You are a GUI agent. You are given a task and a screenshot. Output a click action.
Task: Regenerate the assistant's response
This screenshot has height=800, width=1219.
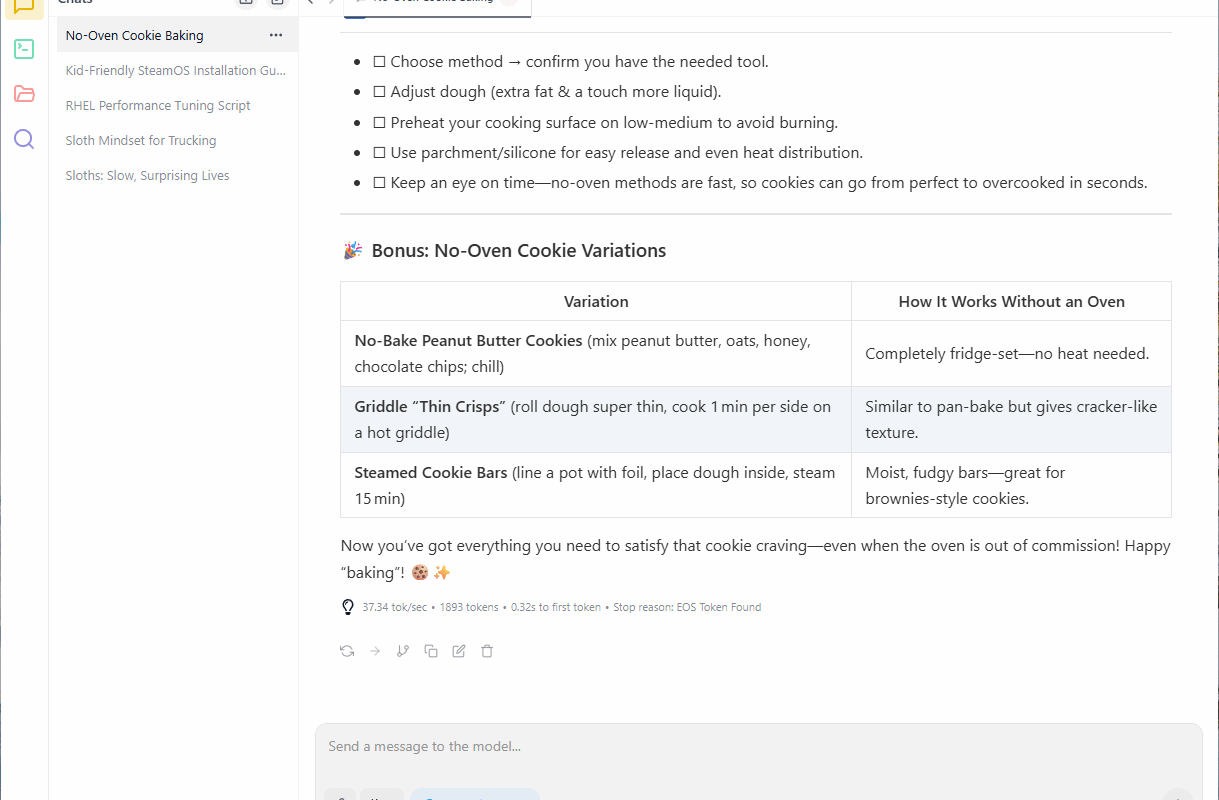(x=347, y=651)
